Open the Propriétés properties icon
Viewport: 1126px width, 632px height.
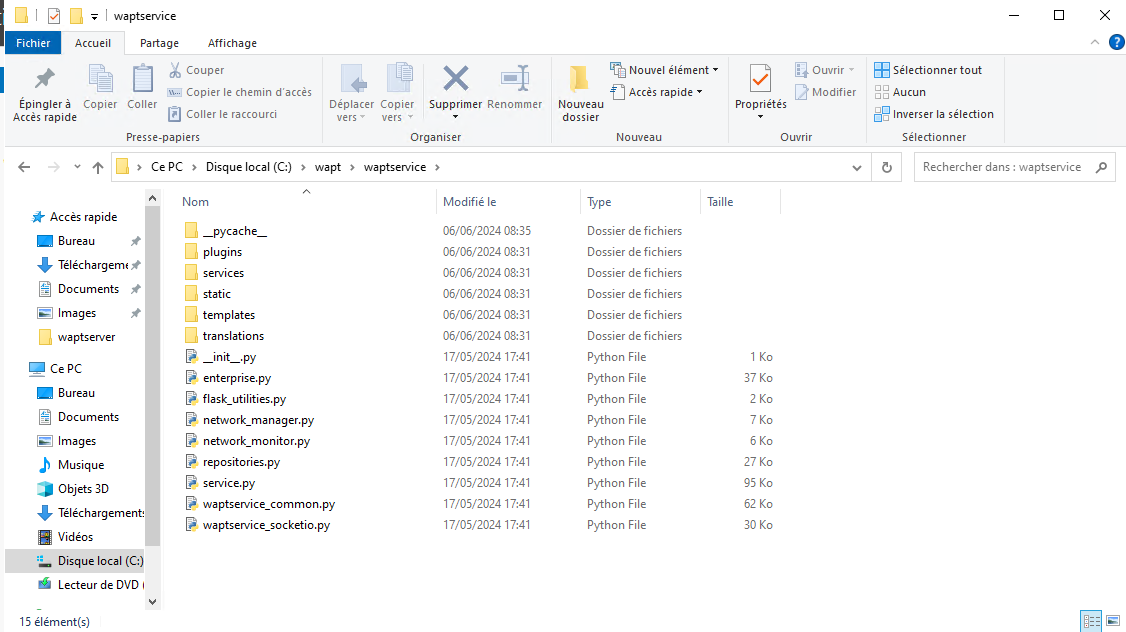pos(760,78)
